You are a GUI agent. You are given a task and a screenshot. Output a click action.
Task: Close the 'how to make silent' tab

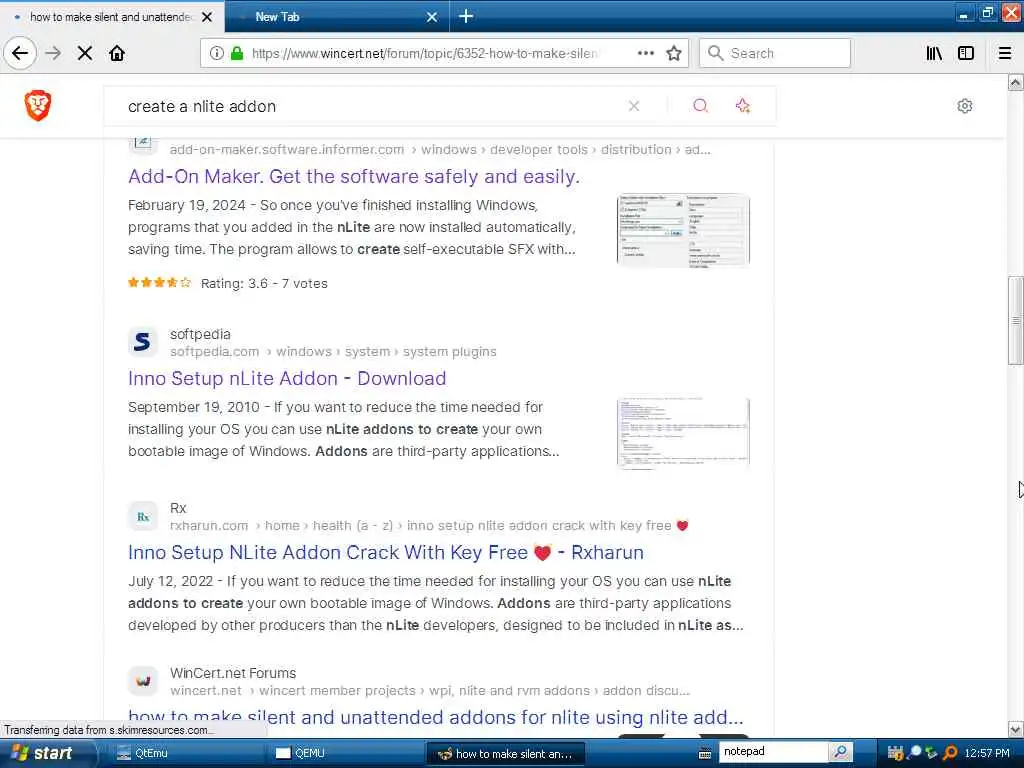point(207,17)
